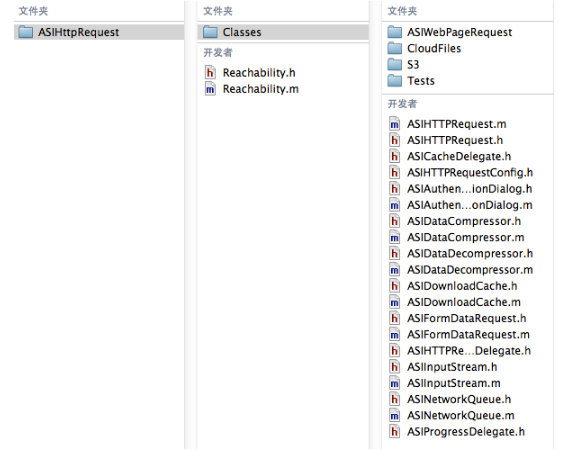Select the ASIProgressDelegate.h filename
The image size is (577, 451).
(466, 432)
